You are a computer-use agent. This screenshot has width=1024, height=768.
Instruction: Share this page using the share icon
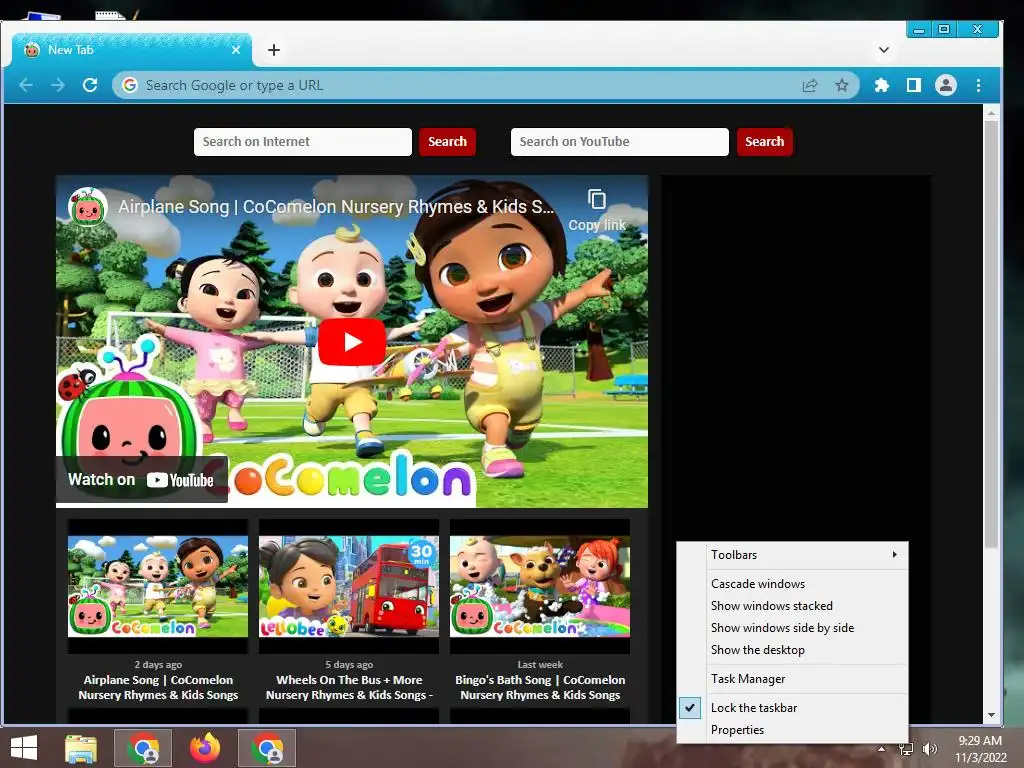pyautogui.click(x=810, y=85)
